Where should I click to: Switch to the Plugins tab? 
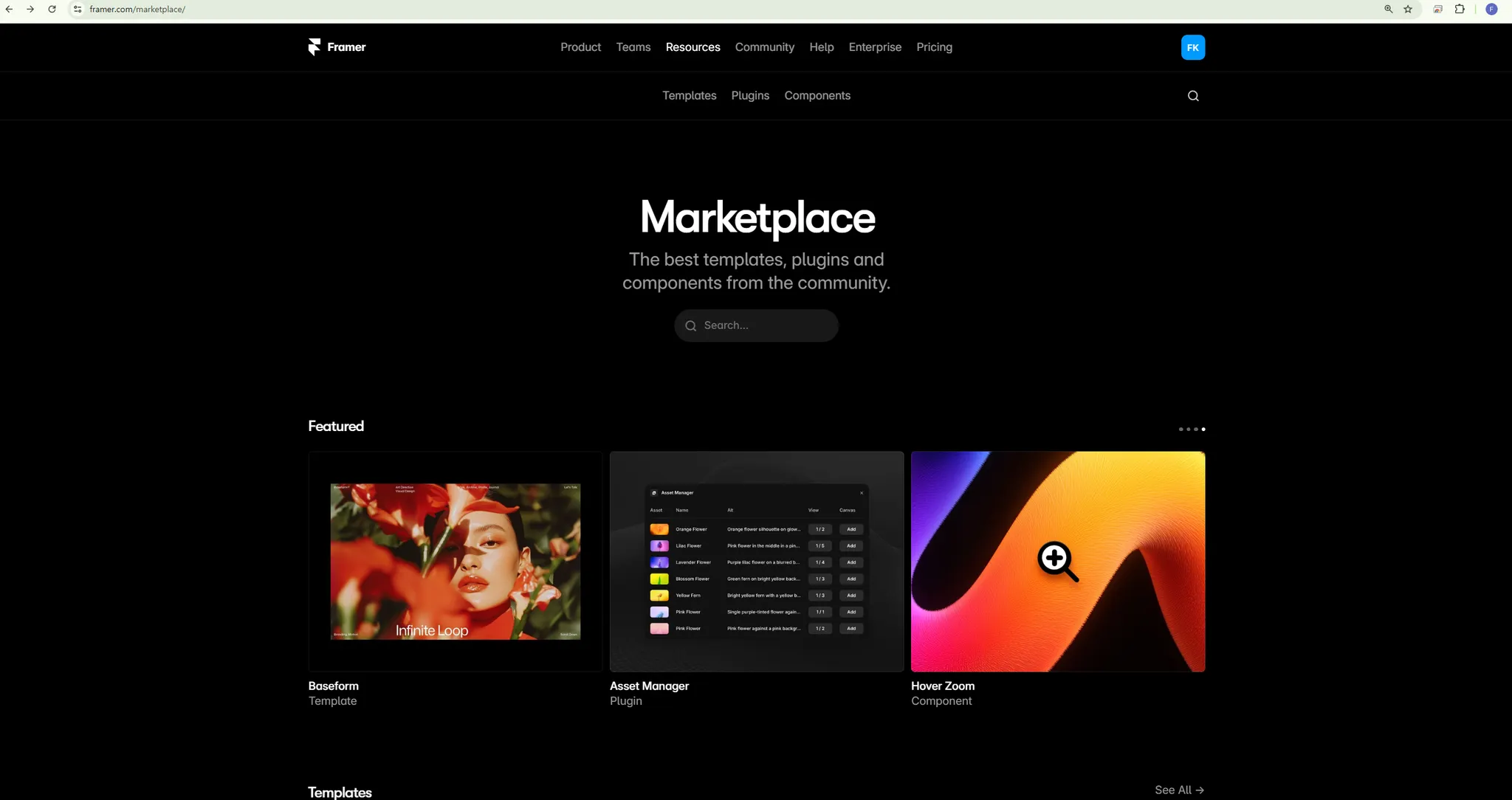click(750, 96)
